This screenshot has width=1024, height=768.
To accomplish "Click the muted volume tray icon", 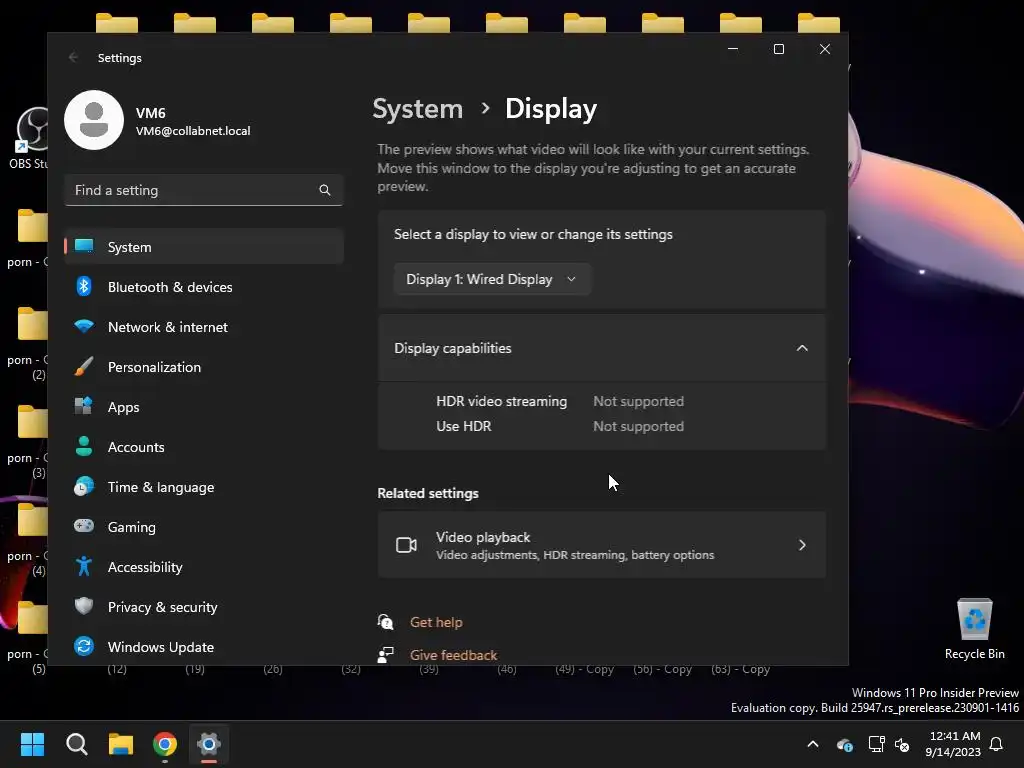I will coord(902,744).
